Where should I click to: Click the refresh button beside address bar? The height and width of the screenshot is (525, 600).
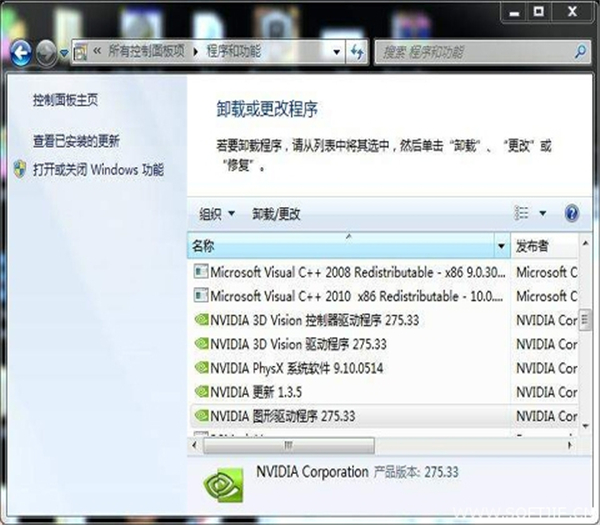[356, 51]
